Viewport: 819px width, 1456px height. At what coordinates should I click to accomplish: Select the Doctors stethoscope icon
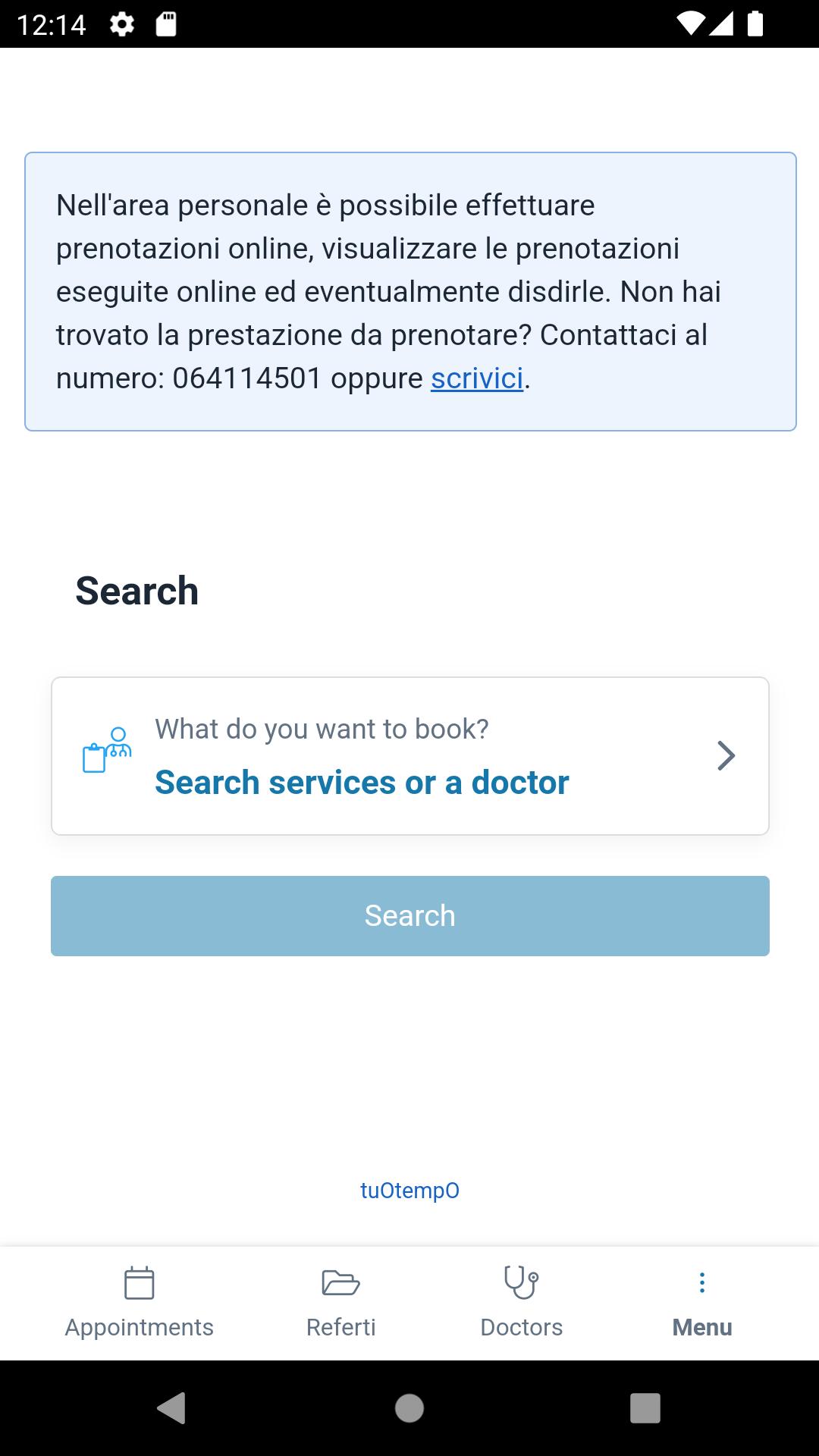pos(522,1282)
